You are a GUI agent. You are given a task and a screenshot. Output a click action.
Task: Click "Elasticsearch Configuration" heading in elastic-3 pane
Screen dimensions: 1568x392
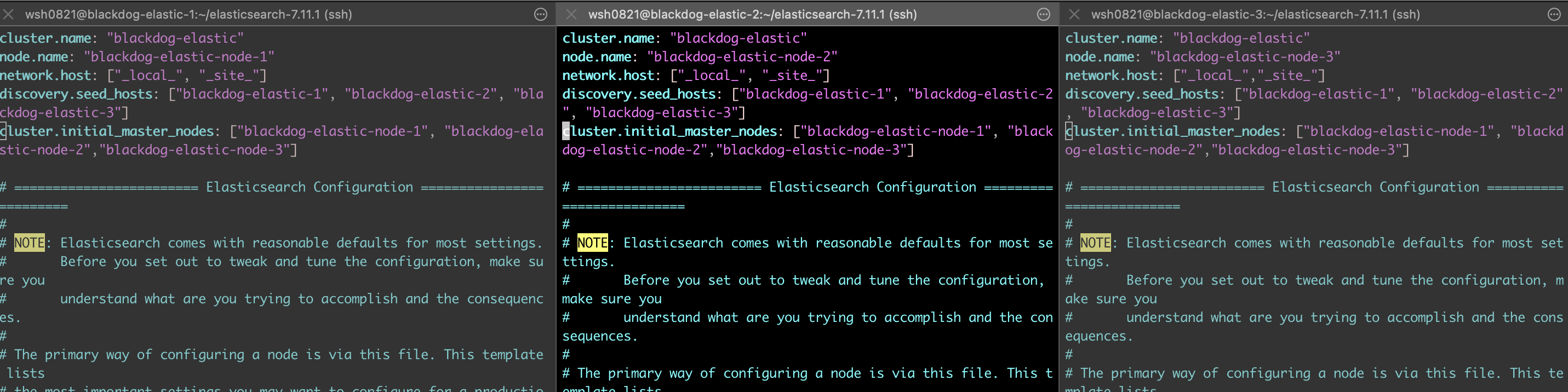1375,187
